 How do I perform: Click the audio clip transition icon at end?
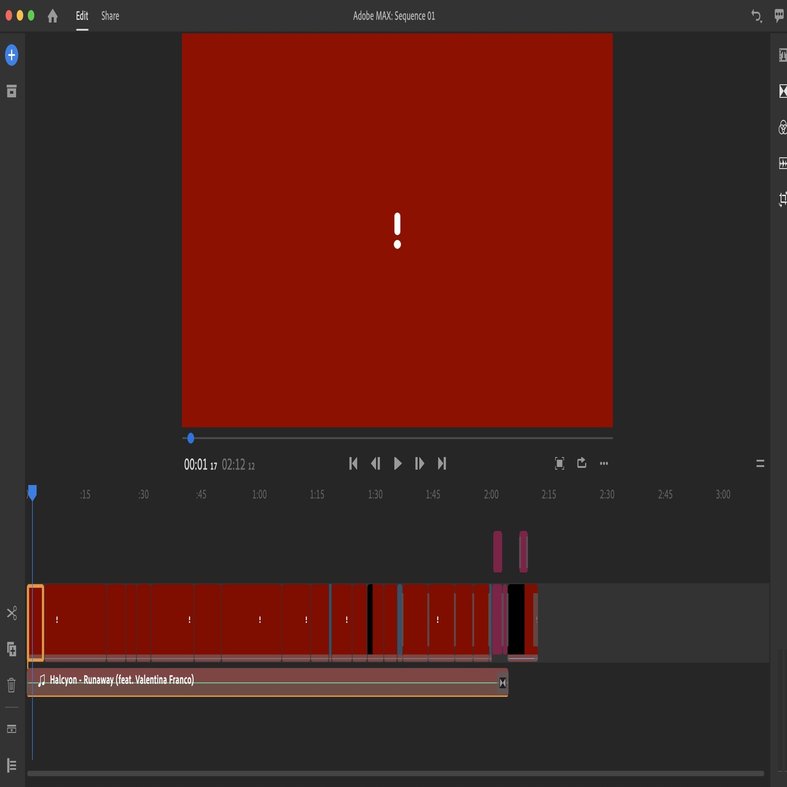pos(502,683)
